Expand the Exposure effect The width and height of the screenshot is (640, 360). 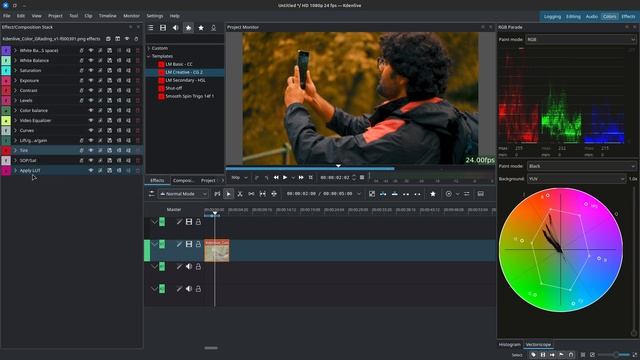pos(16,80)
